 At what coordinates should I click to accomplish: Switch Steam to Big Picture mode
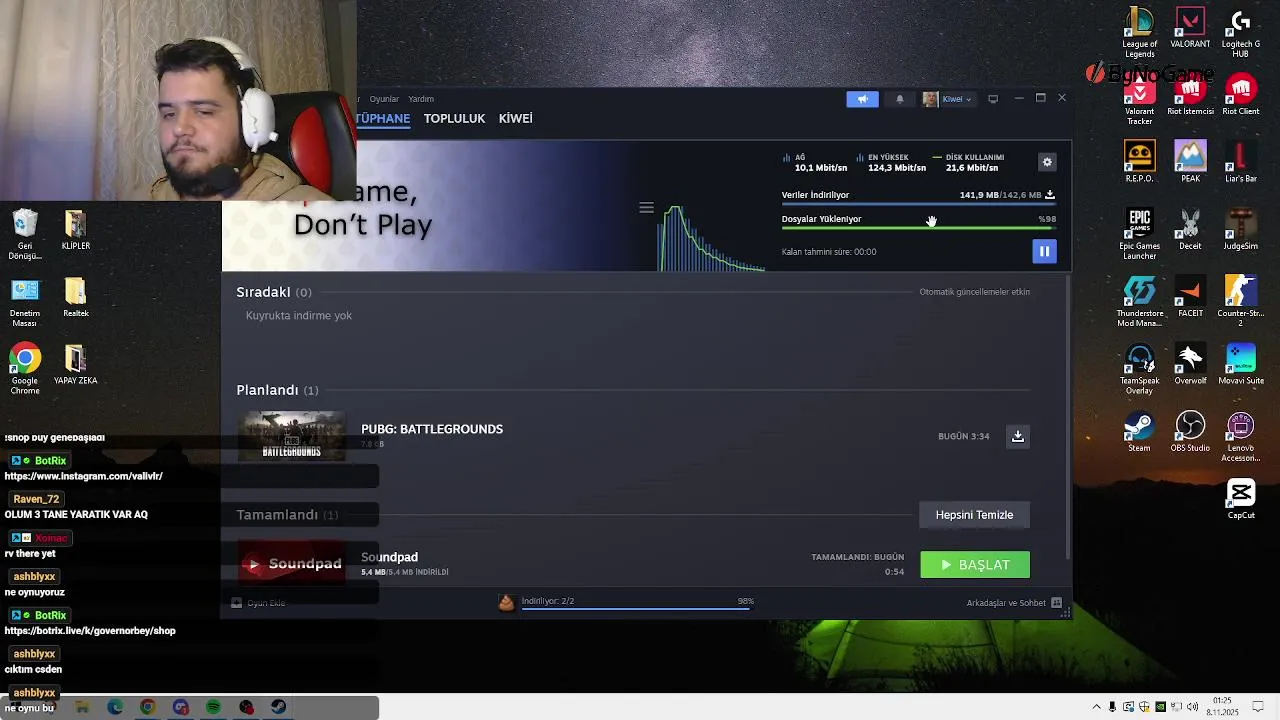pos(993,99)
